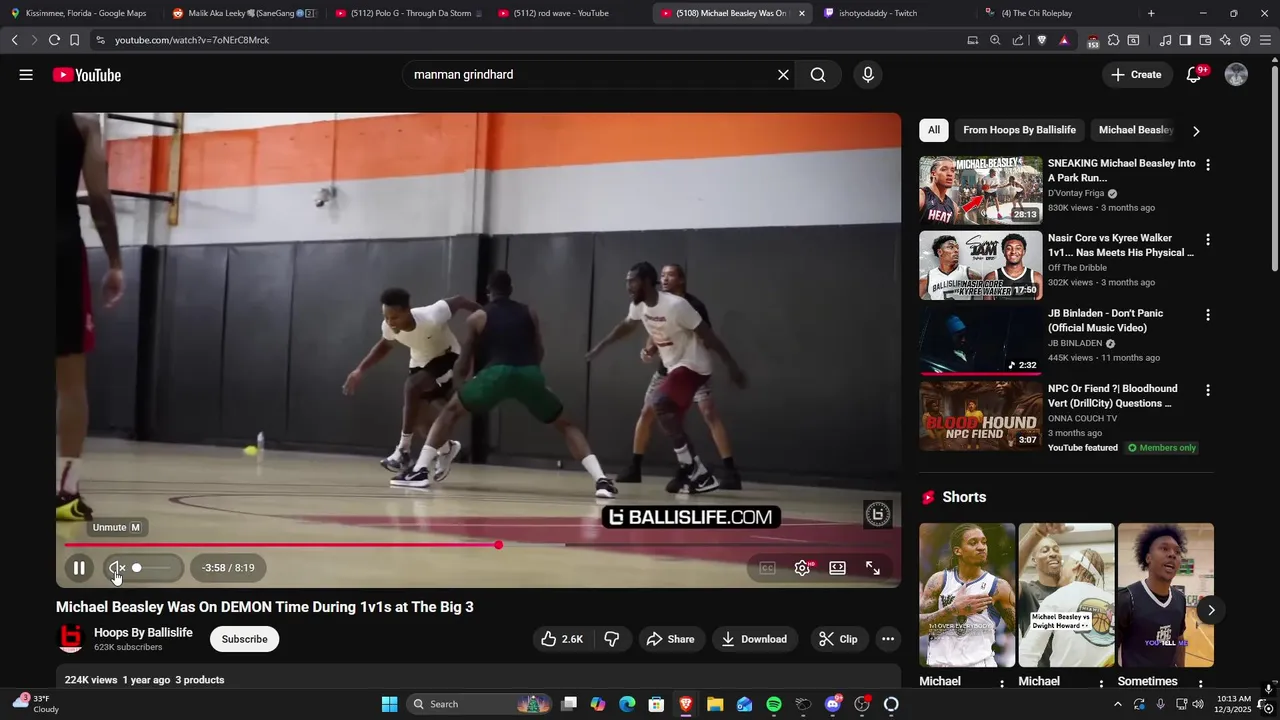The height and width of the screenshot is (720, 1280).
Task: Open the Brave main menu hamburger
Action: 1265,40
